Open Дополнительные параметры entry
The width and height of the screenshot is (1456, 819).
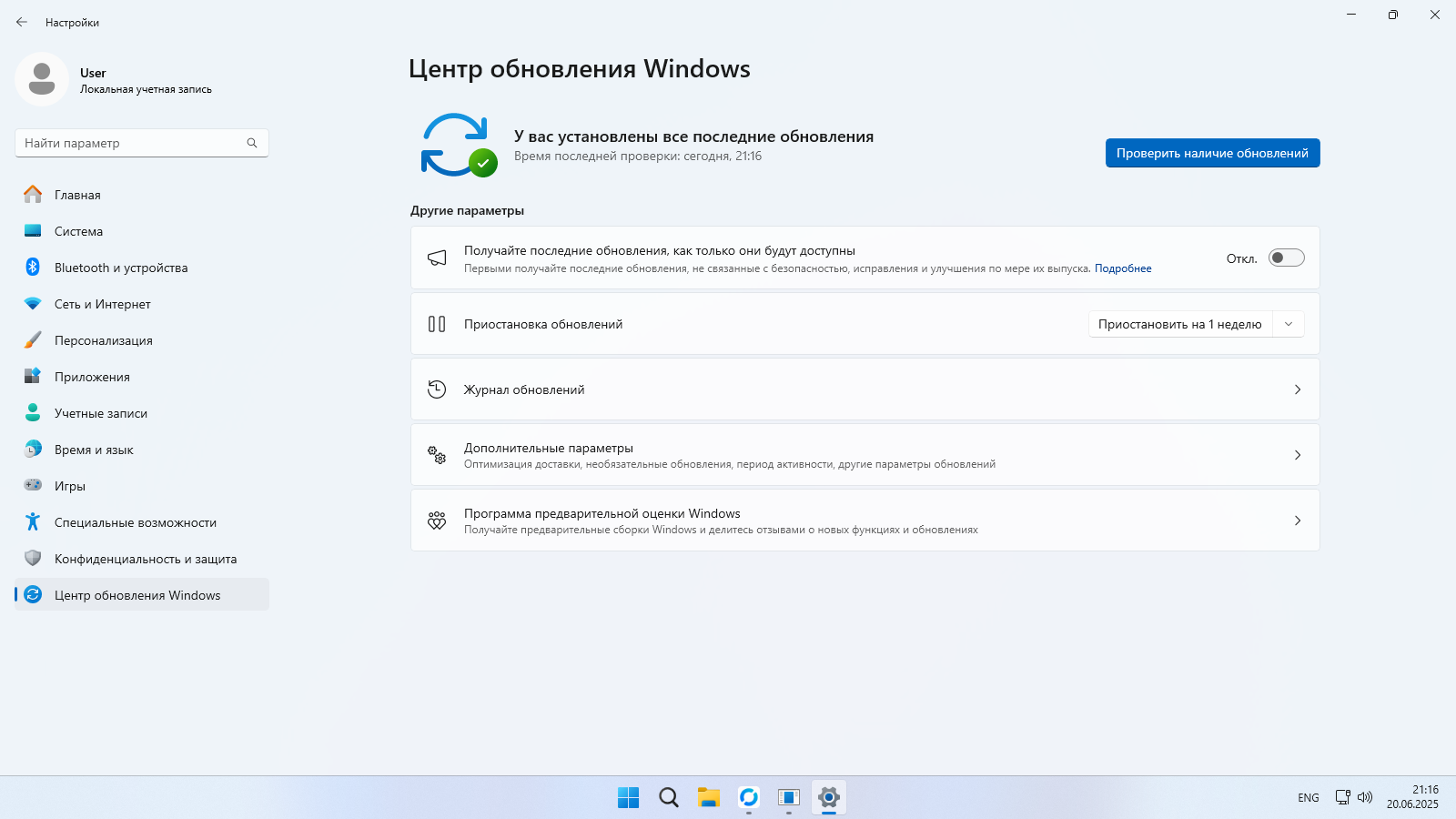864,455
